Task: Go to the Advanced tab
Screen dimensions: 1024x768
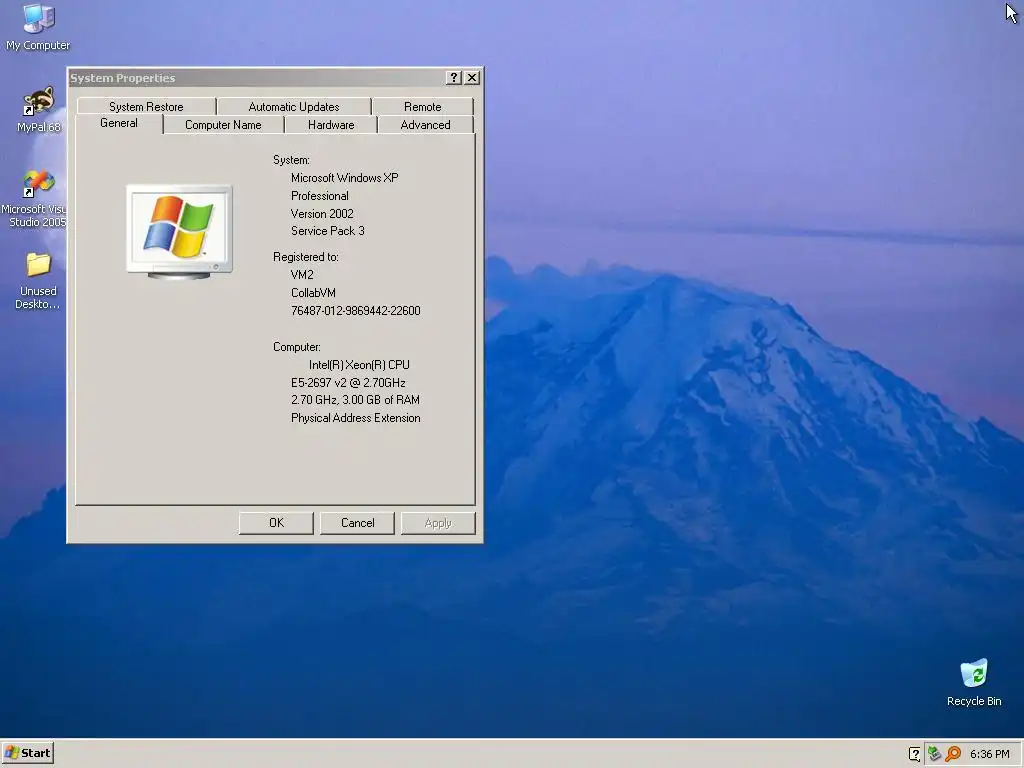Action: point(425,125)
